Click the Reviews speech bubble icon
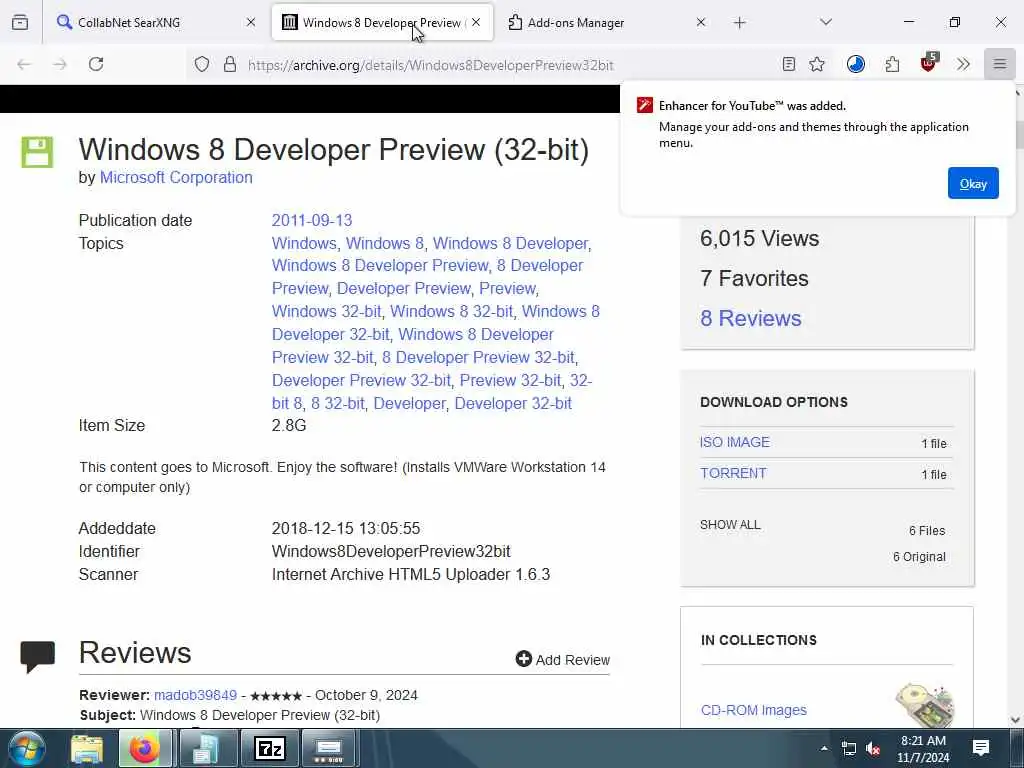The height and width of the screenshot is (768, 1024). (x=37, y=656)
